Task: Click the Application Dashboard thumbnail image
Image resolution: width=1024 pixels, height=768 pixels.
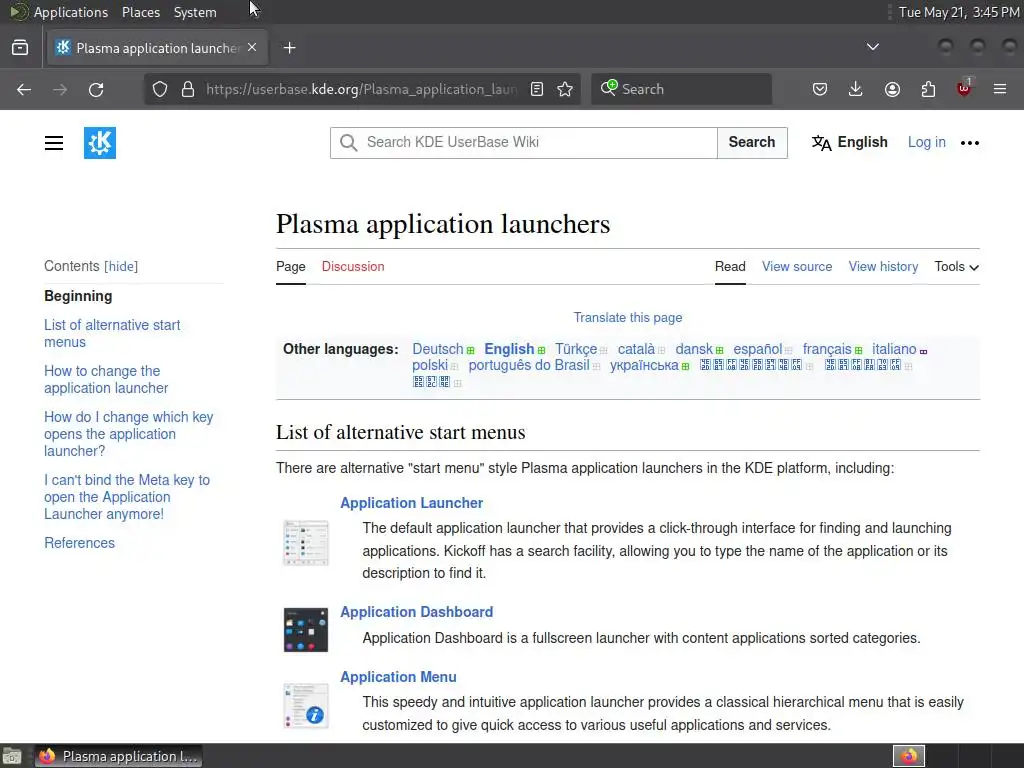Action: (x=306, y=630)
